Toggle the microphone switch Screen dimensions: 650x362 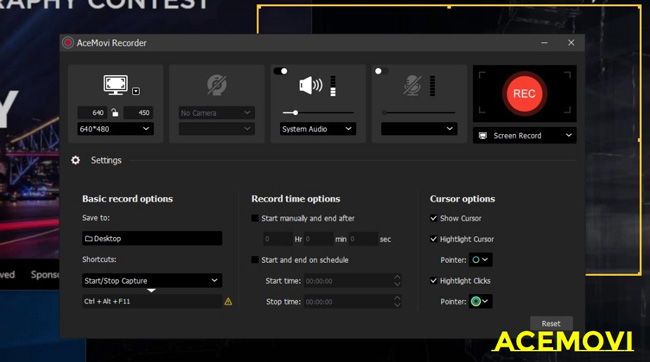coord(381,71)
